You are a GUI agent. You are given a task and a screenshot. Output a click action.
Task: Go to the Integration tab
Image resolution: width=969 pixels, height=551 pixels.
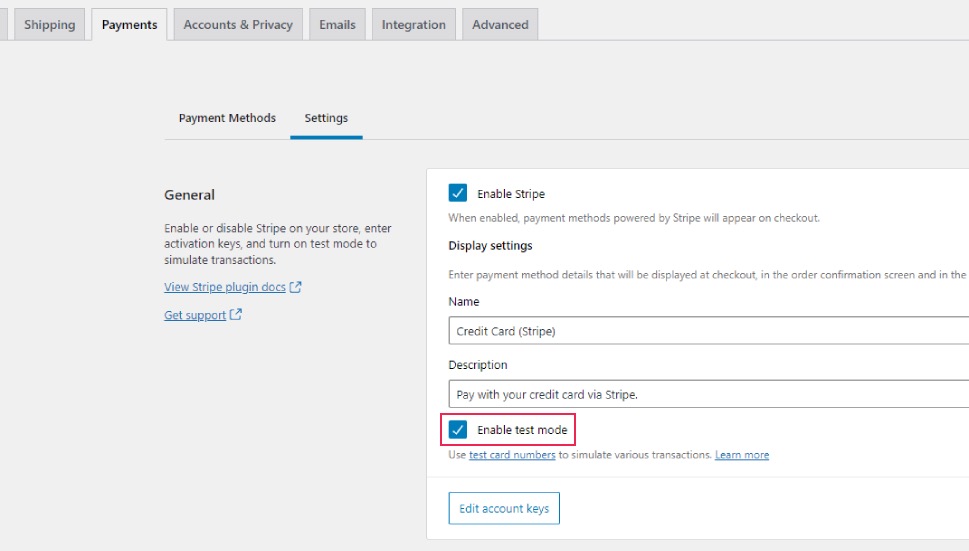(x=413, y=25)
